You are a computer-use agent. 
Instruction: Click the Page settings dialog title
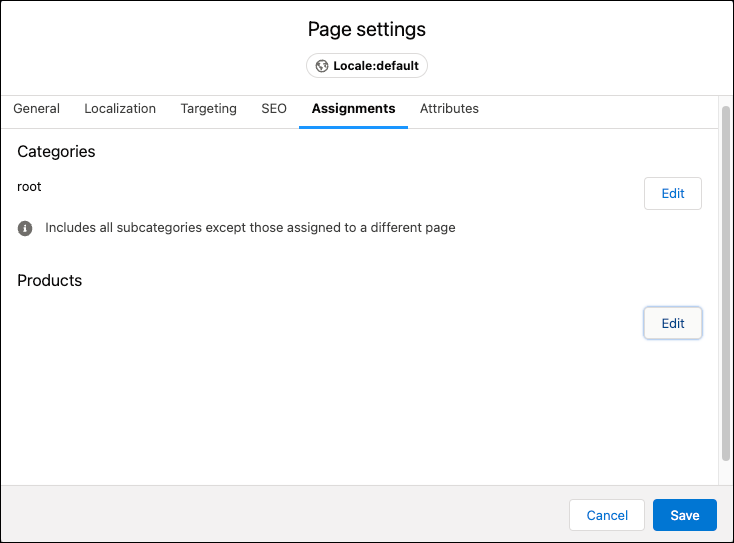pos(367,29)
